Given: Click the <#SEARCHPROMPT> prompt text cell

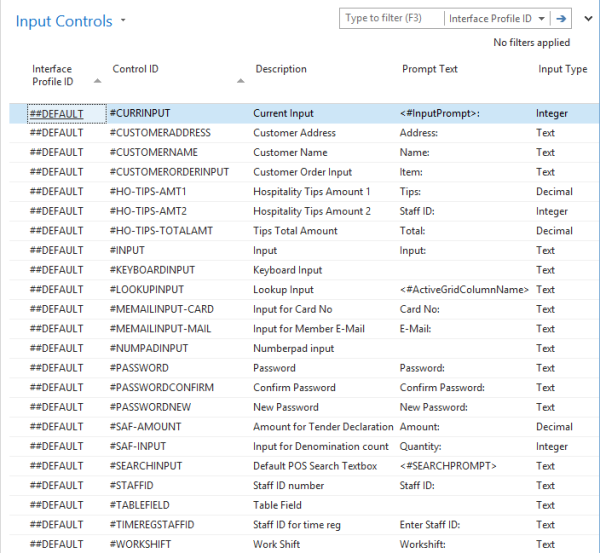Looking at the screenshot, I should coord(448,466).
